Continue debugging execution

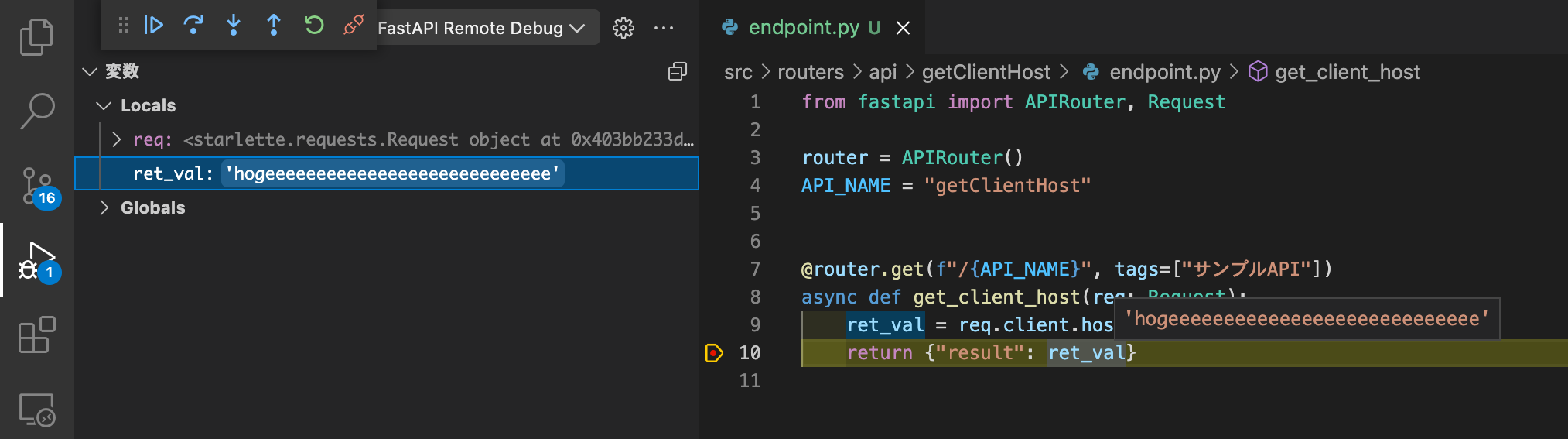(153, 26)
